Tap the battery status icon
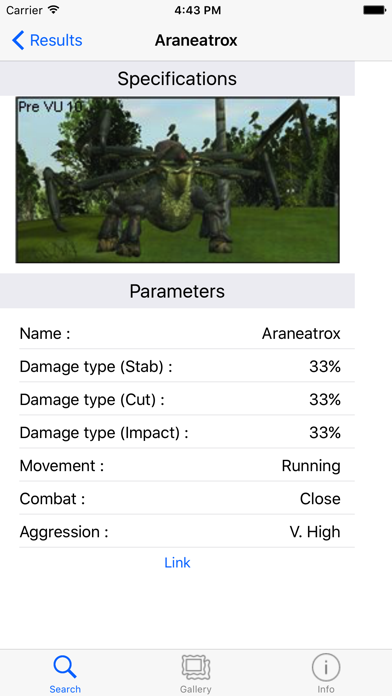This screenshot has width=392, height=696. (x=374, y=10)
